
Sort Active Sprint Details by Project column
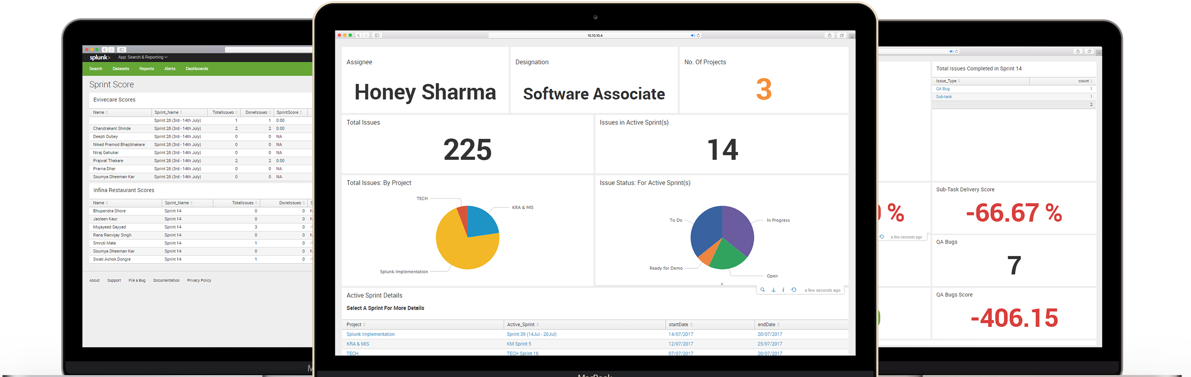(x=423, y=324)
